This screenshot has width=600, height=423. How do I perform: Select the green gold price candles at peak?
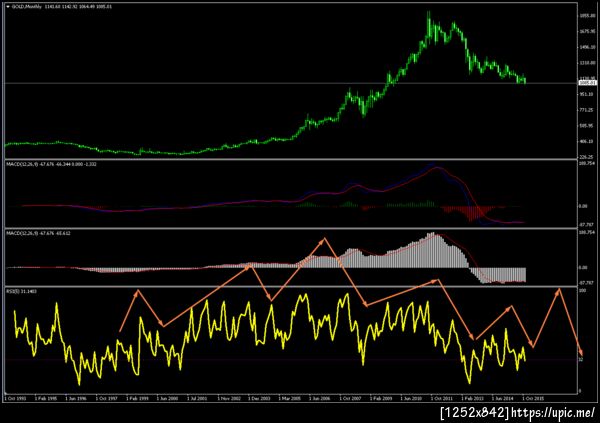point(429,29)
